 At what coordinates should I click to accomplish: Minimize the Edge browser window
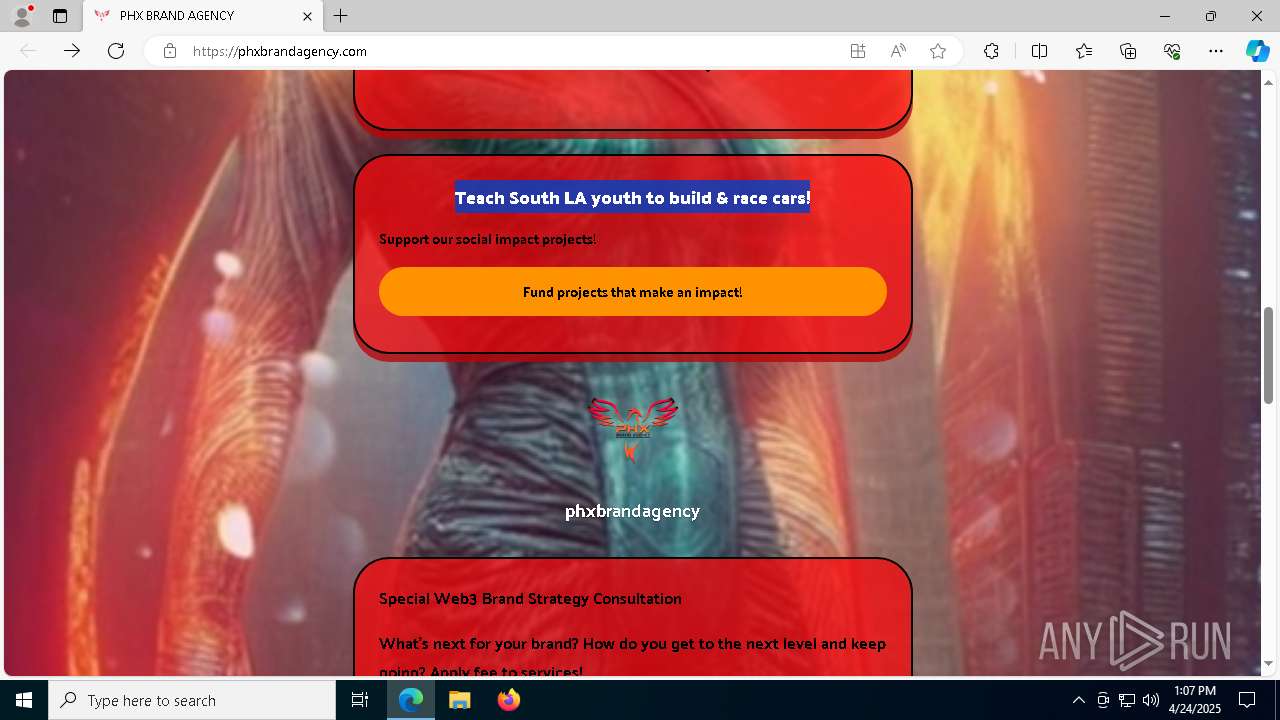click(1165, 16)
